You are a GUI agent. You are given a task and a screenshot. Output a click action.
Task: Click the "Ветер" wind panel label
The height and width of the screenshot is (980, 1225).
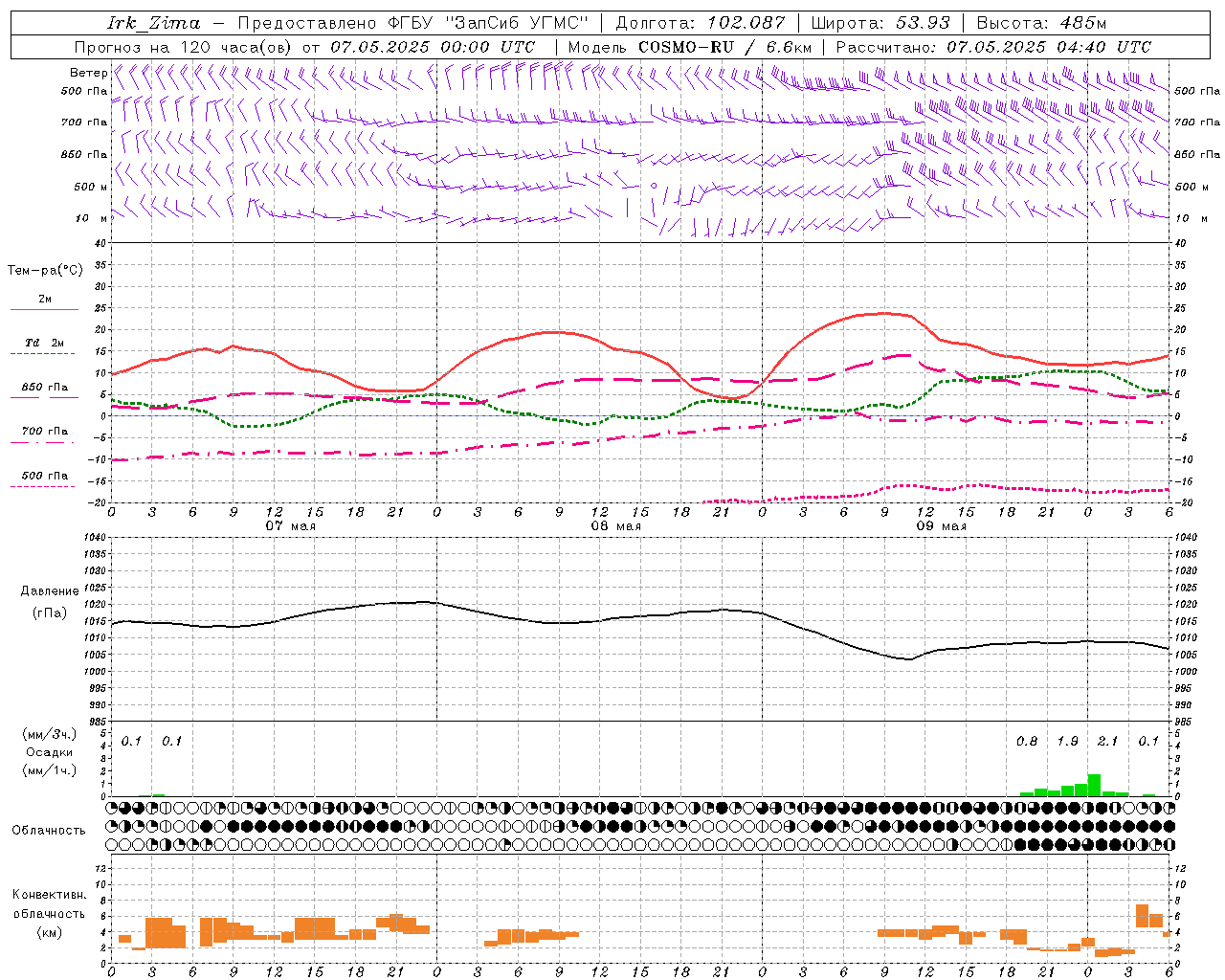tap(88, 73)
